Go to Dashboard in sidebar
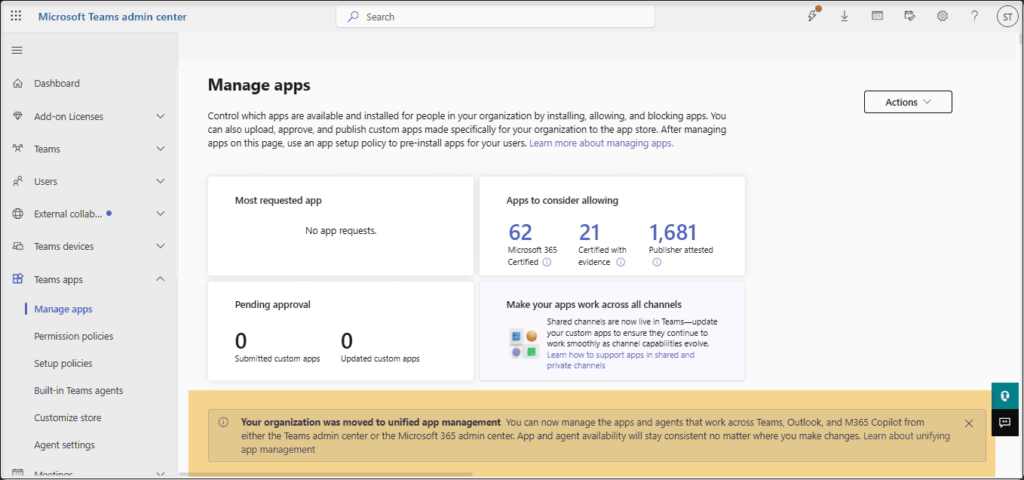1024x480 pixels. [x=57, y=84]
